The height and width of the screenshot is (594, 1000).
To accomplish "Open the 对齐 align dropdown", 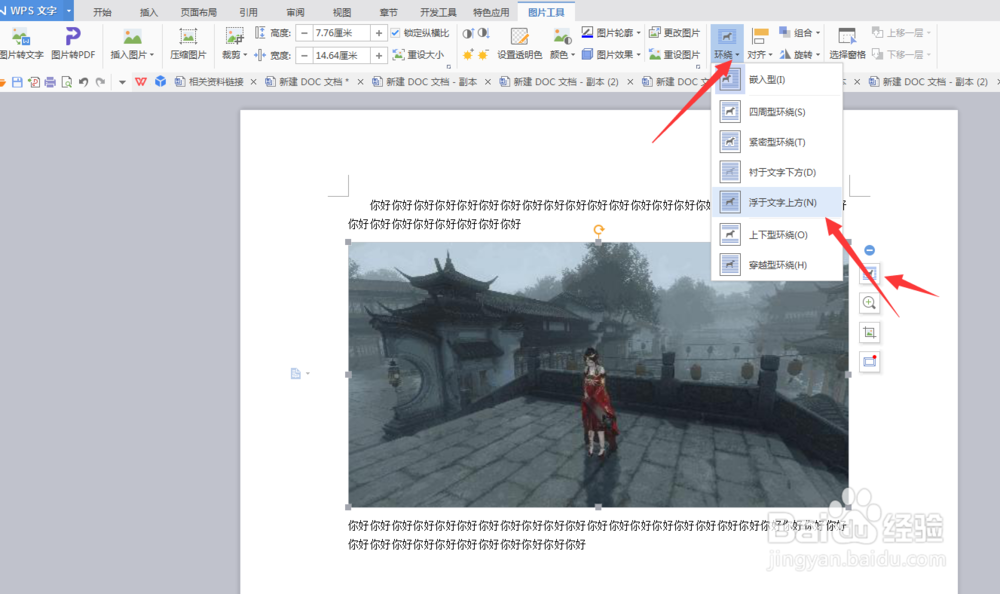I will [760, 55].
